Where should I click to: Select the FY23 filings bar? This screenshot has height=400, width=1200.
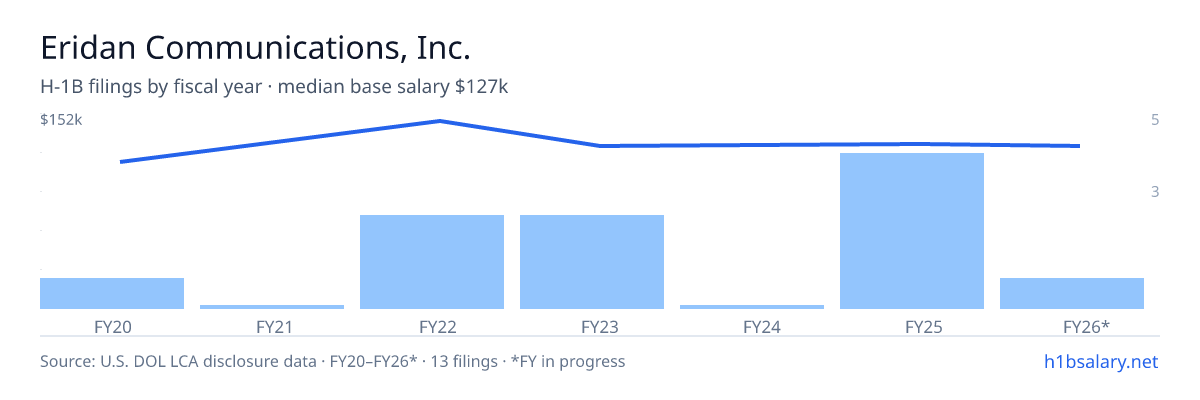click(592, 262)
